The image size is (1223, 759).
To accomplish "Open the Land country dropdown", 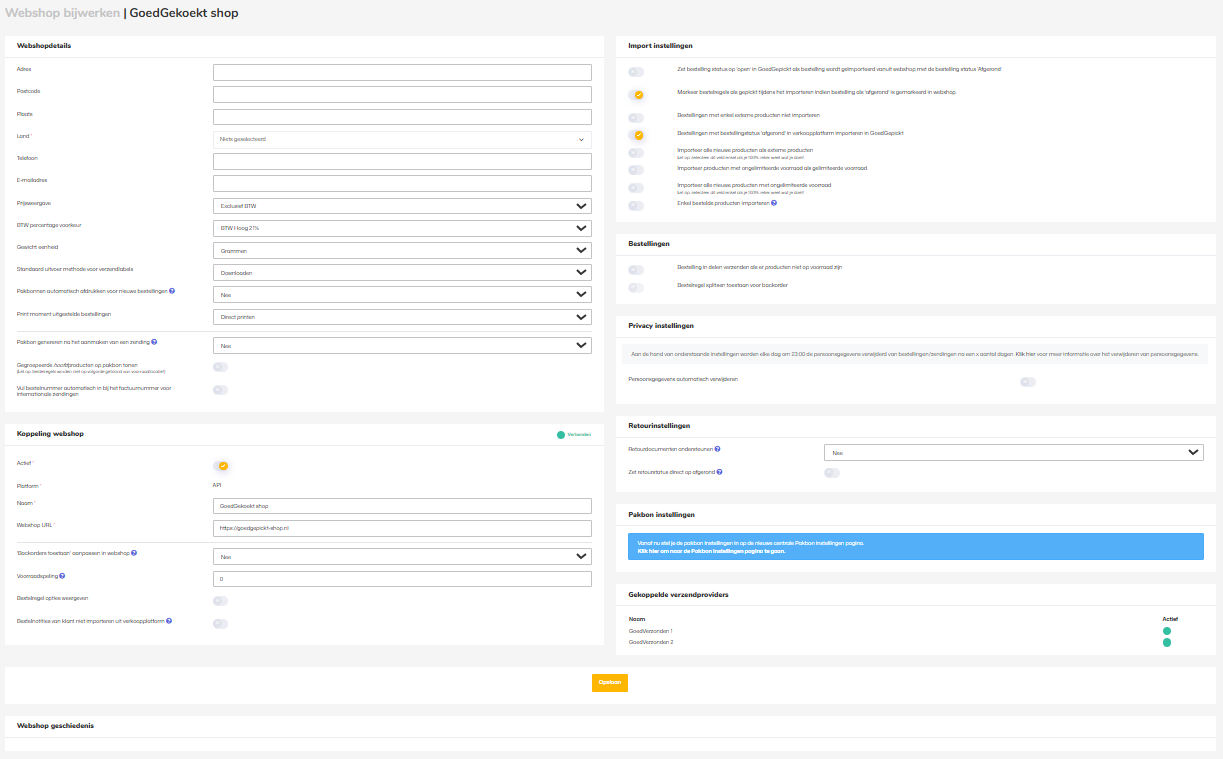I will 402,139.
